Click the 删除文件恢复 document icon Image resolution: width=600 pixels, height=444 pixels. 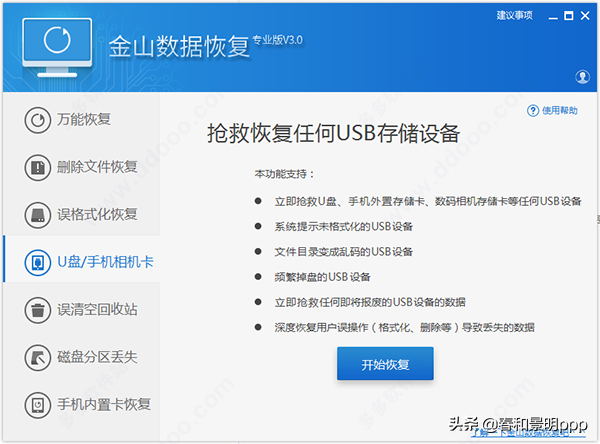point(38,167)
